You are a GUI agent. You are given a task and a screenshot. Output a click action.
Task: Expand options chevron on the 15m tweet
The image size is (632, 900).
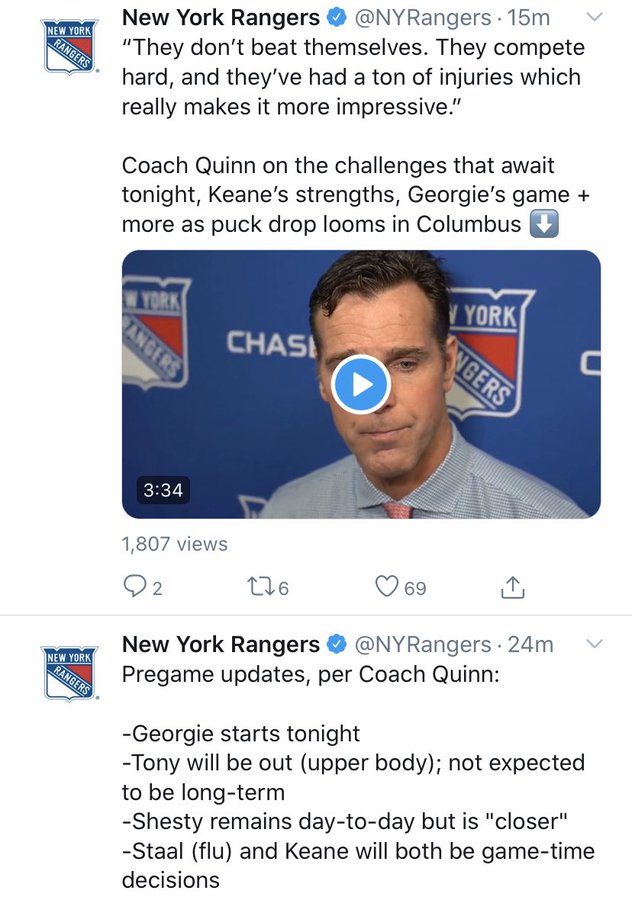pos(595,18)
